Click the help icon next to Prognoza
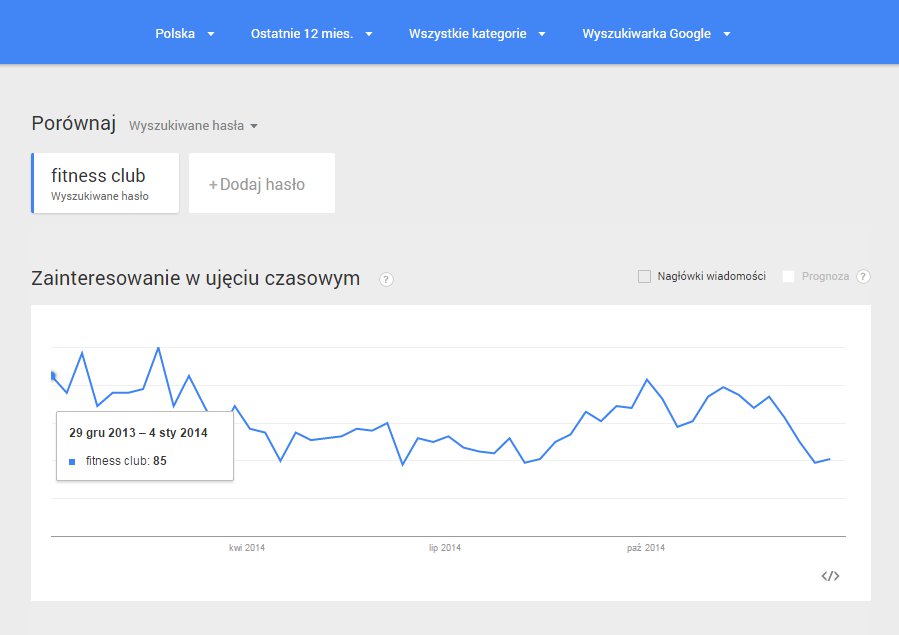 863,277
